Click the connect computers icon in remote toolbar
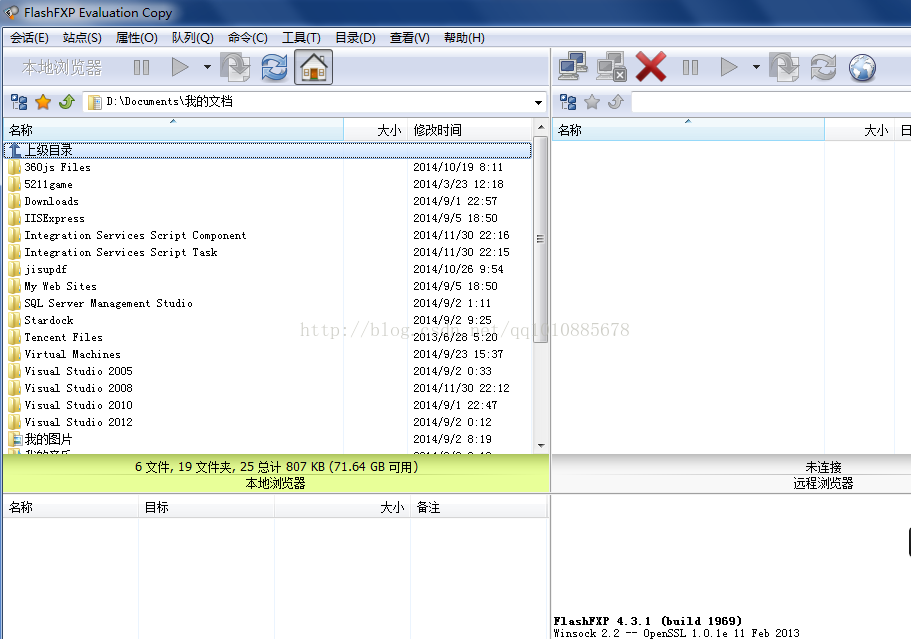The width and height of the screenshot is (911, 639). (x=573, y=66)
